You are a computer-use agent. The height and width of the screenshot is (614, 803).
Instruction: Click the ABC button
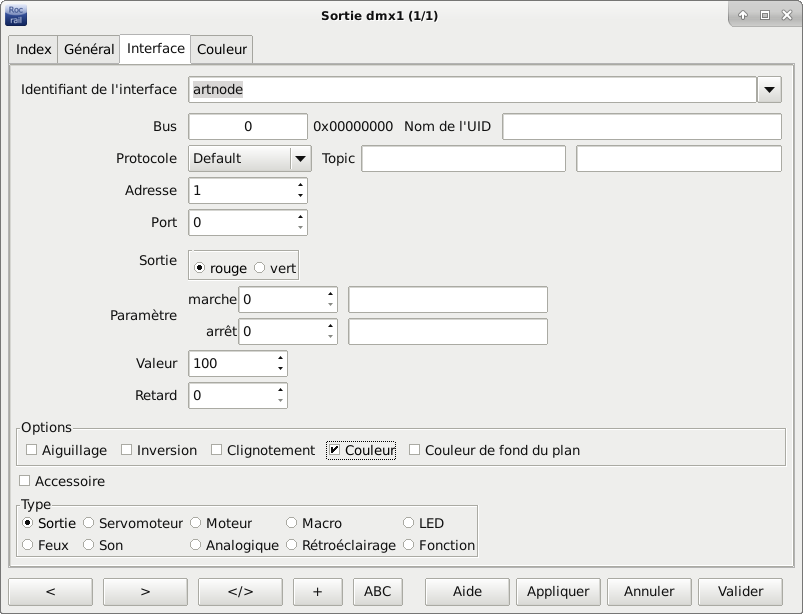coord(377,591)
